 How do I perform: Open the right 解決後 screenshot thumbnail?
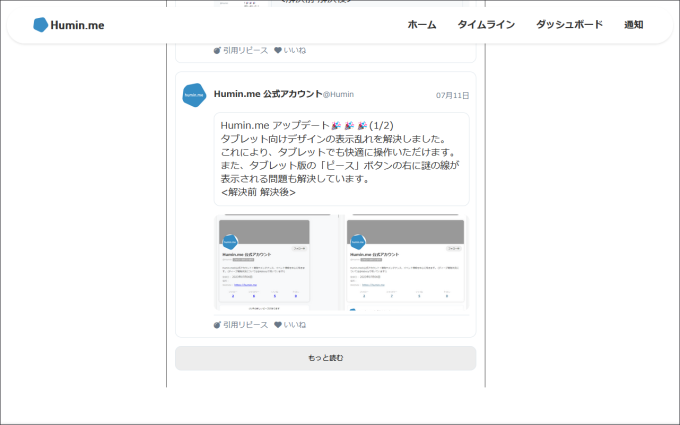(407, 262)
